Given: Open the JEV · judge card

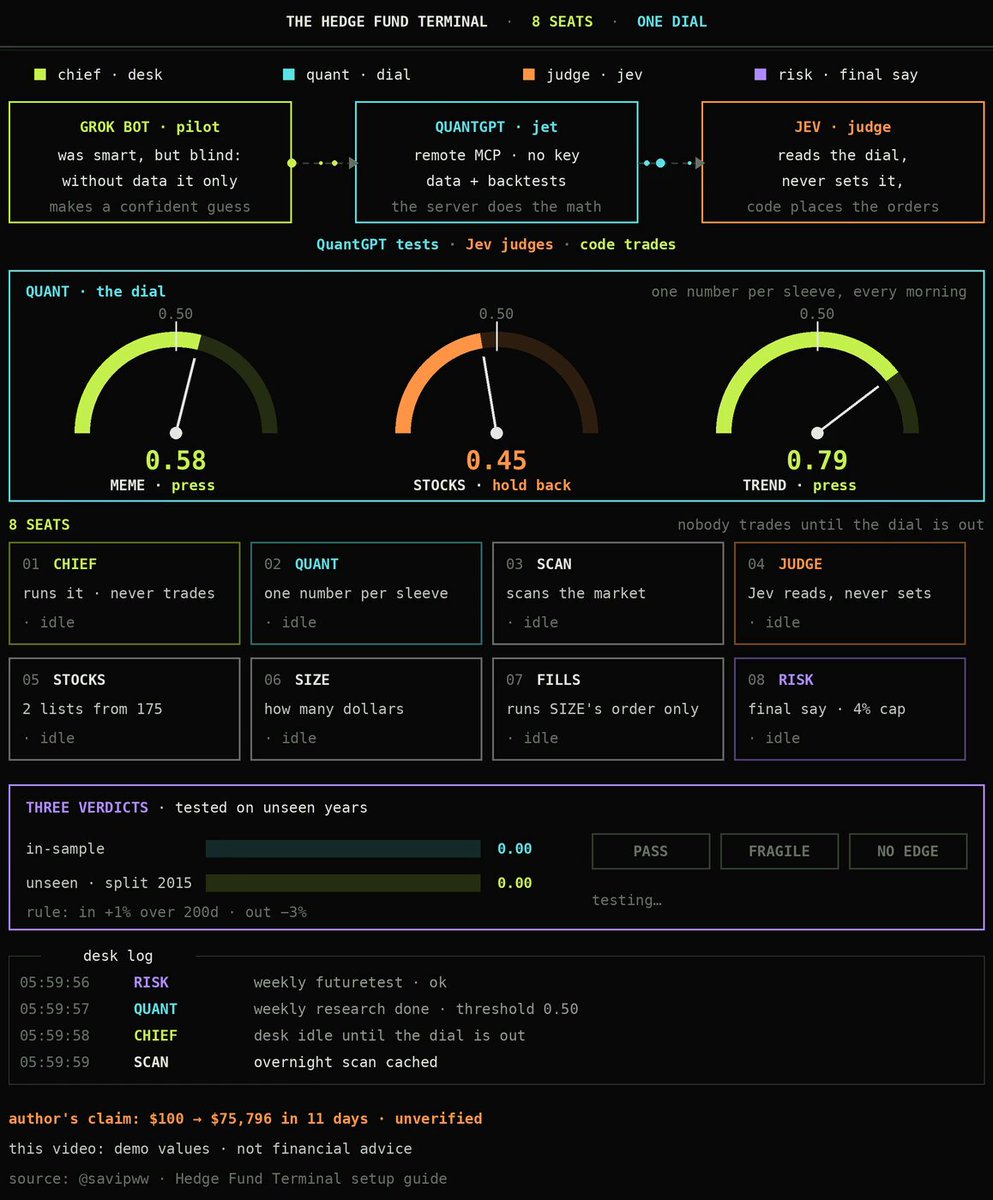Looking at the screenshot, I should coord(843,162).
